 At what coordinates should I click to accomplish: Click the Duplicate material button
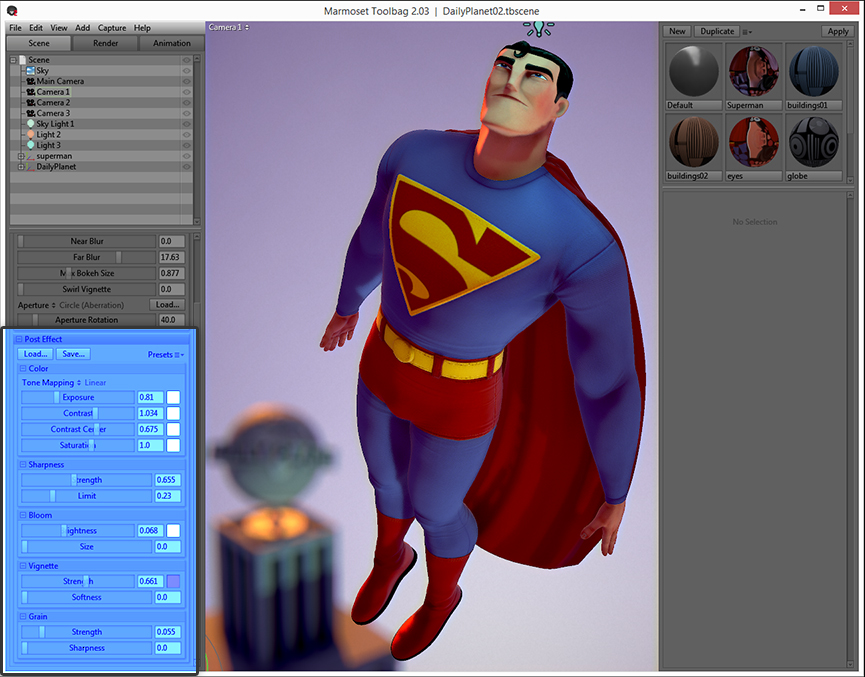(x=717, y=31)
